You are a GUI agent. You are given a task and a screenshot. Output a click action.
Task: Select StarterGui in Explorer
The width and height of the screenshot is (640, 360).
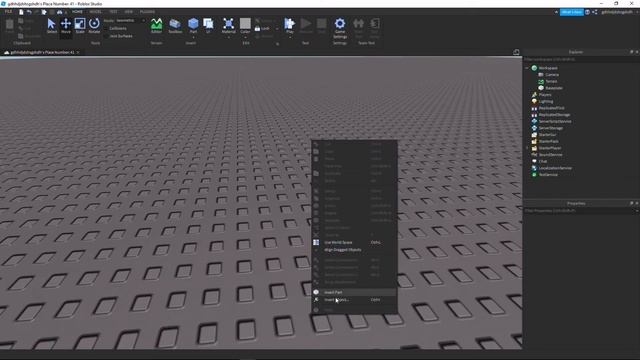pos(547,135)
